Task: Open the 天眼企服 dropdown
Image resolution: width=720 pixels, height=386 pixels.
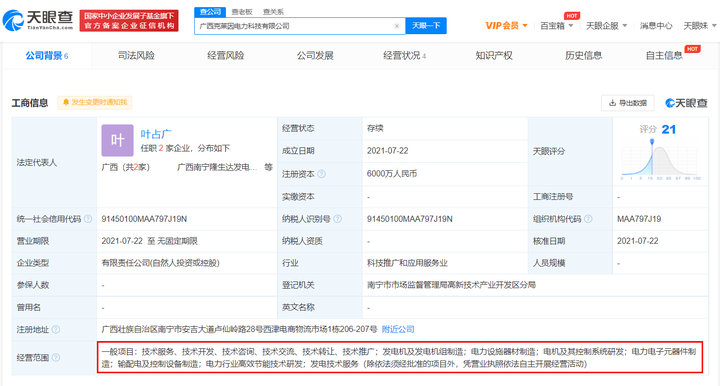Action: click(x=606, y=26)
